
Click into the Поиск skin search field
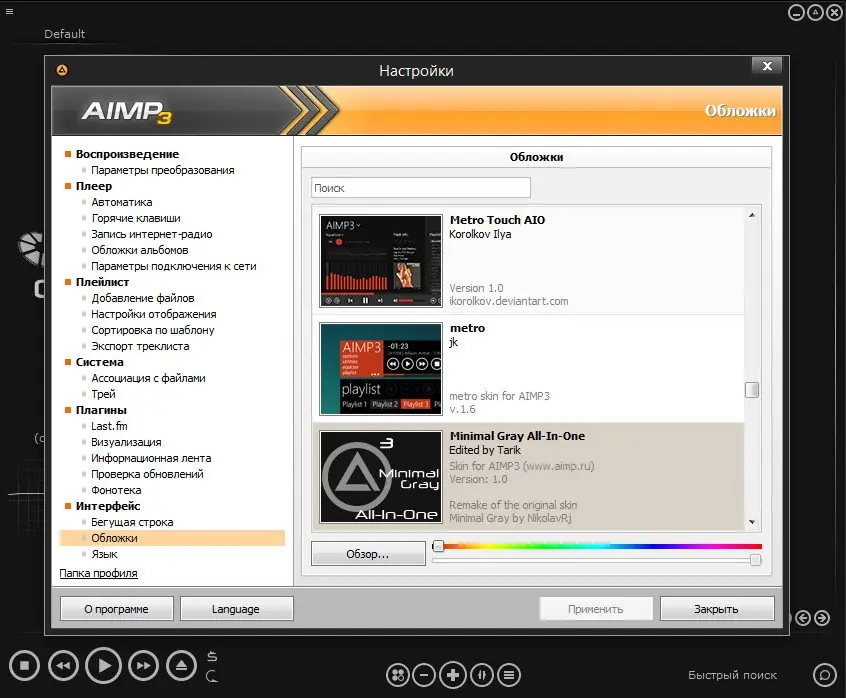(x=421, y=188)
